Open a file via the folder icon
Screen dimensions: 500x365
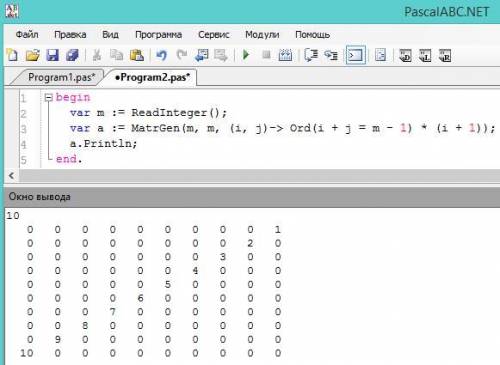coord(33,55)
